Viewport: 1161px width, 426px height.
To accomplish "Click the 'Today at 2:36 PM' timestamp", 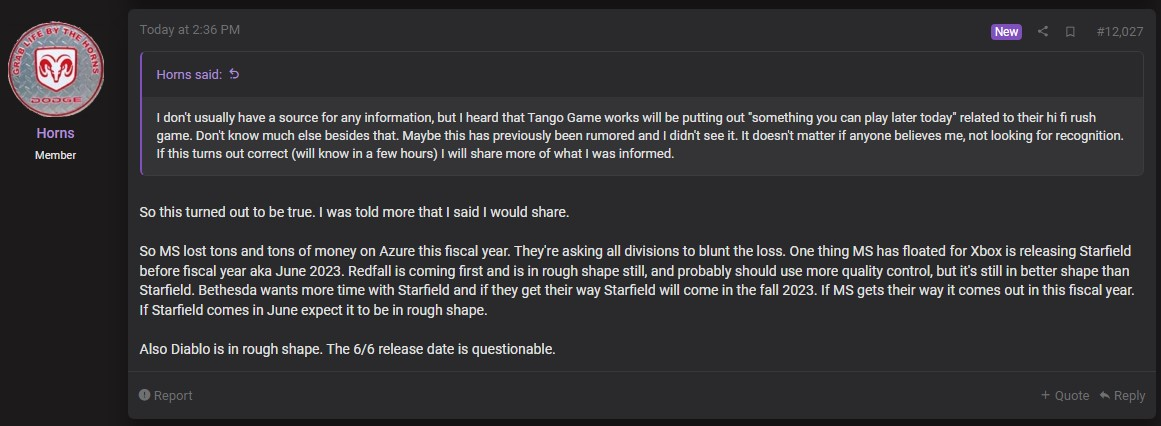I will coord(190,30).
